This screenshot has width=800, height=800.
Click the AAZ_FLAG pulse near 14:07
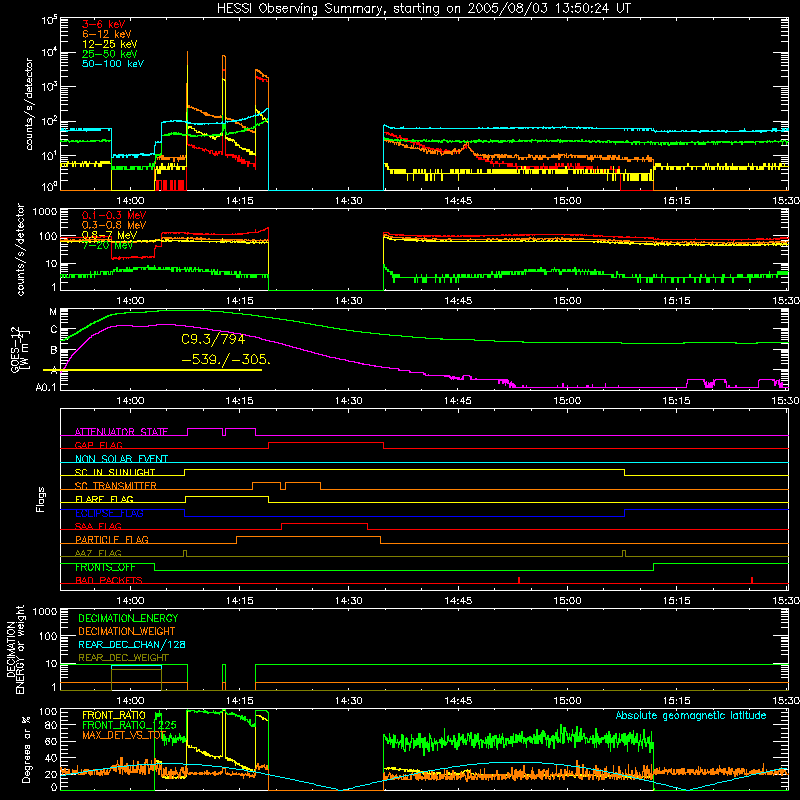(x=185, y=554)
